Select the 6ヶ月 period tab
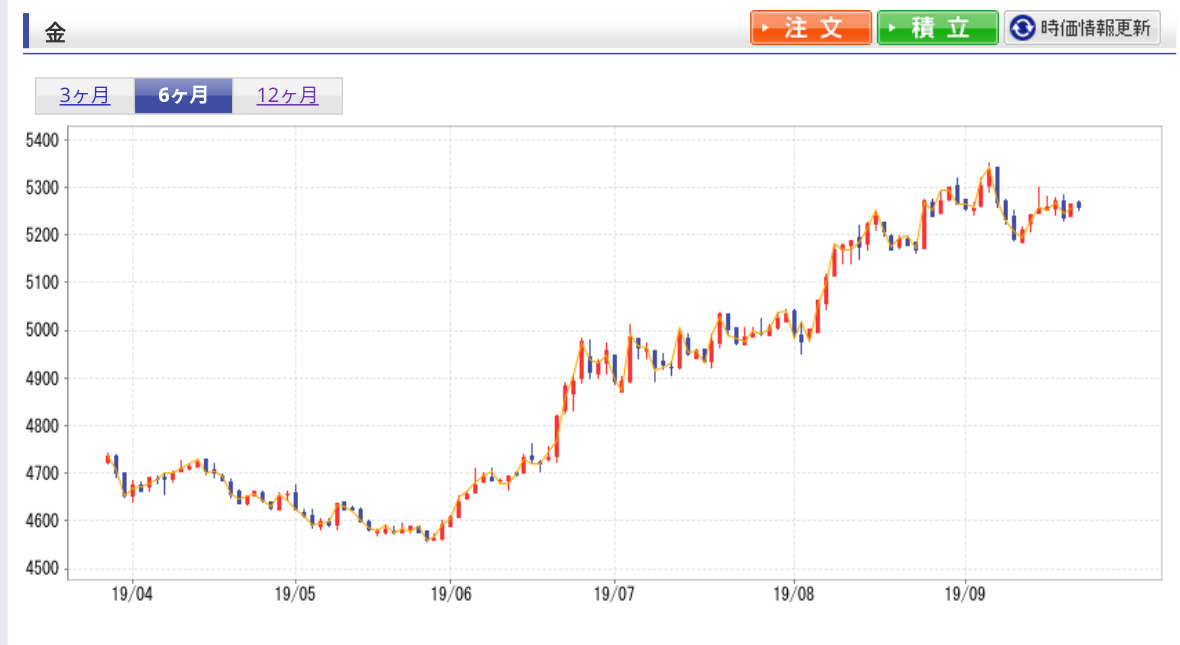The width and height of the screenshot is (1180, 645). click(183, 96)
